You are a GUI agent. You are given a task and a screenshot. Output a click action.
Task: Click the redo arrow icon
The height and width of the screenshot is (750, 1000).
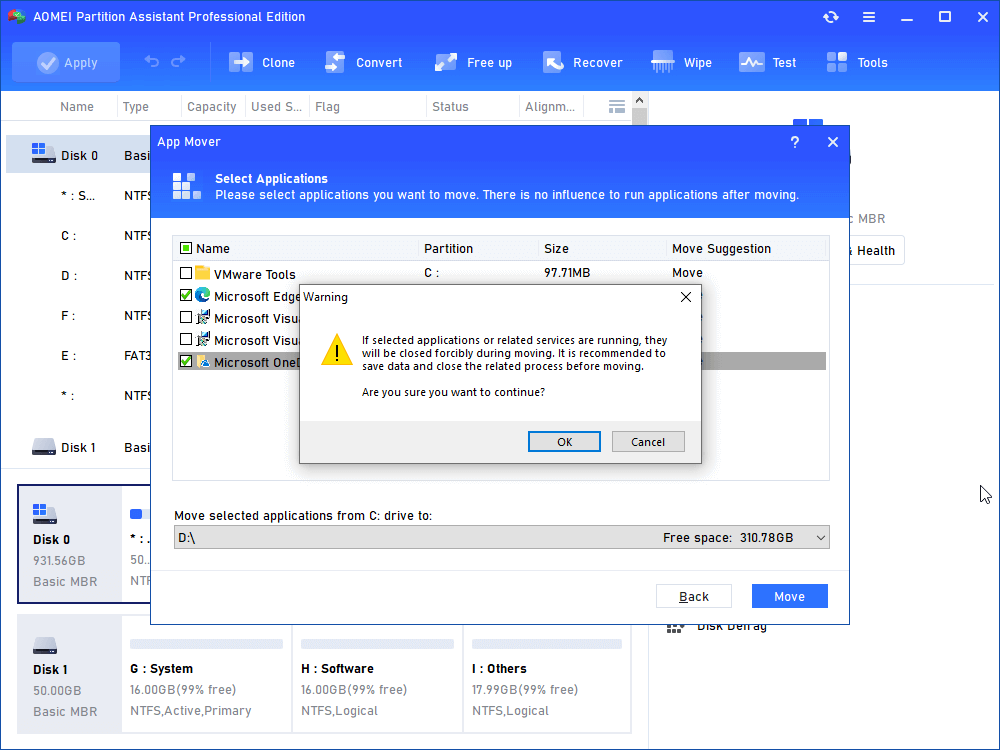click(179, 61)
